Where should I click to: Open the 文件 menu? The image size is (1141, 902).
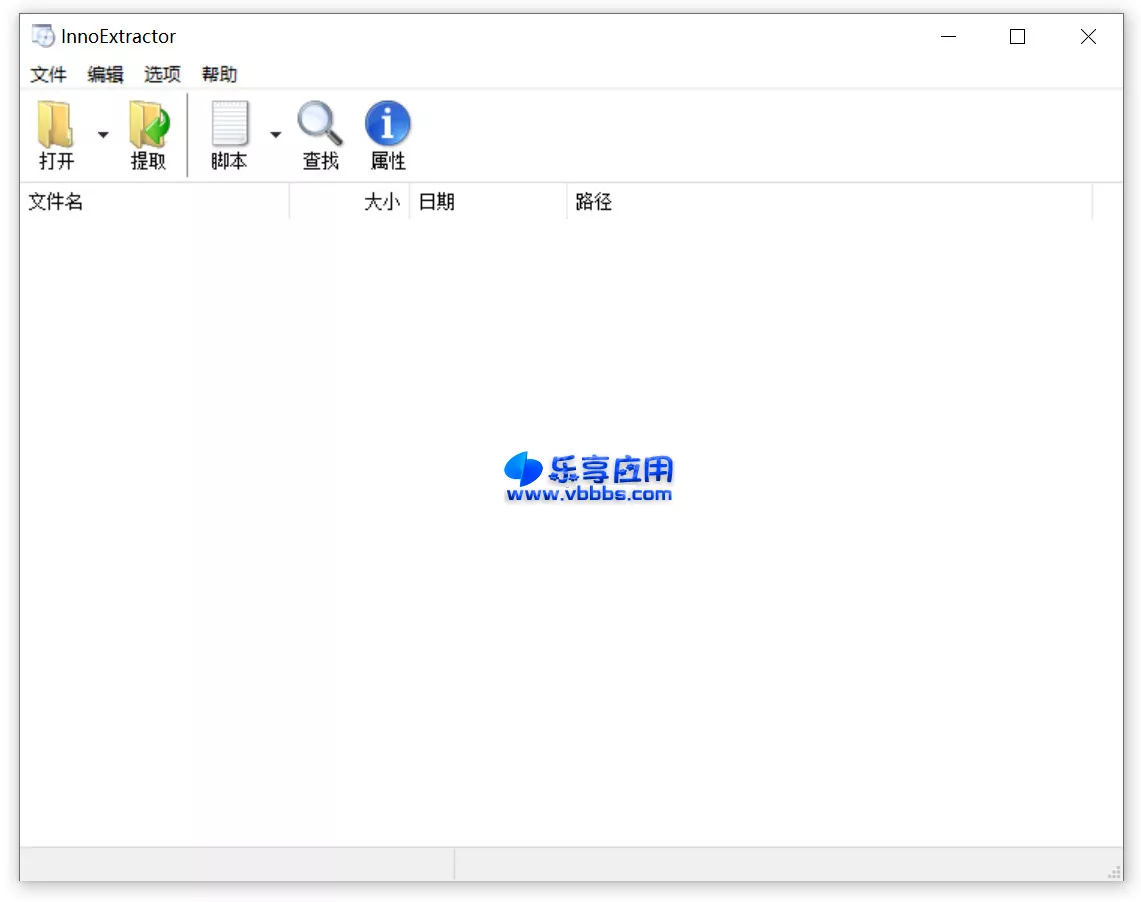(x=48, y=73)
